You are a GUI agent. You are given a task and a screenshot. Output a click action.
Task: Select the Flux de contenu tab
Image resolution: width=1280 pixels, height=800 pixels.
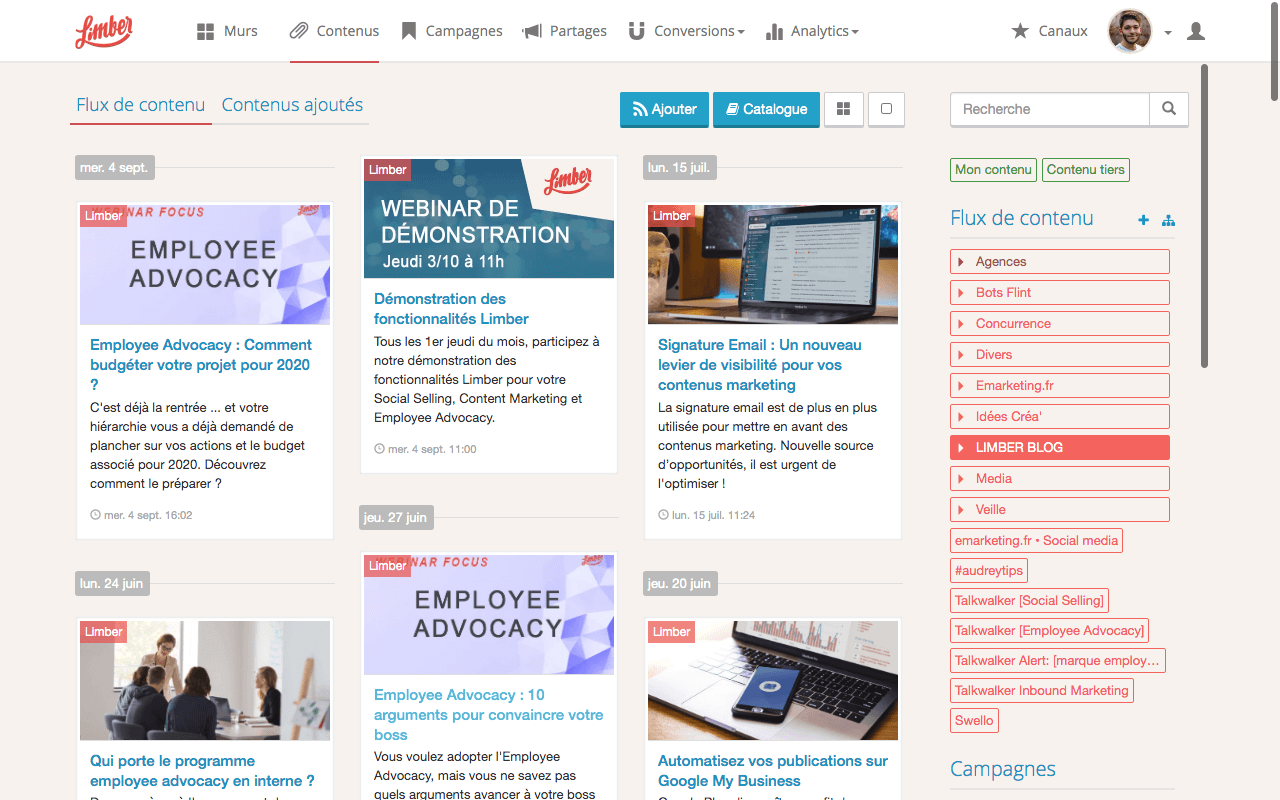point(141,105)
